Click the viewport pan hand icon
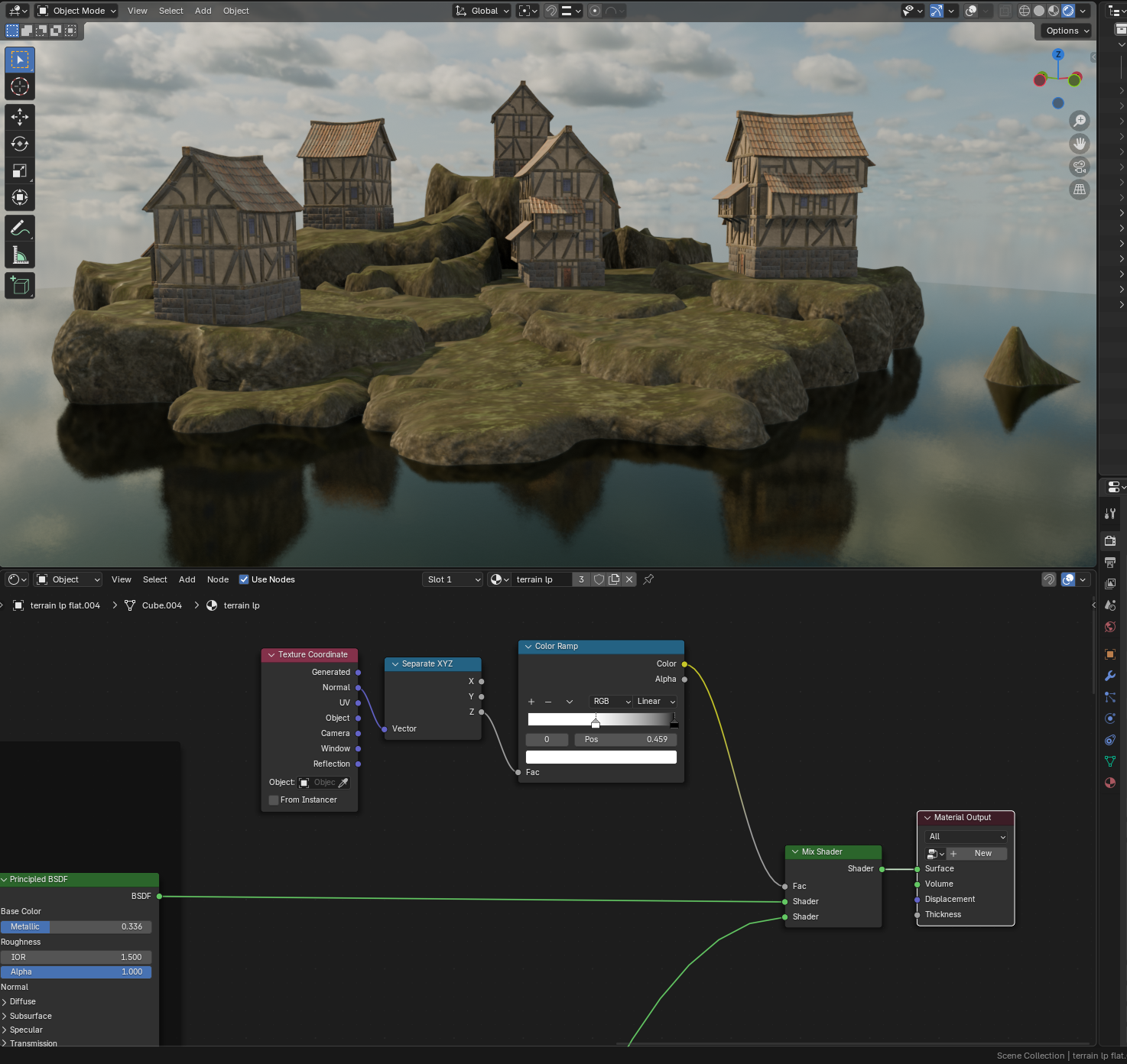1127x1064 pixels. (1080, 144)
